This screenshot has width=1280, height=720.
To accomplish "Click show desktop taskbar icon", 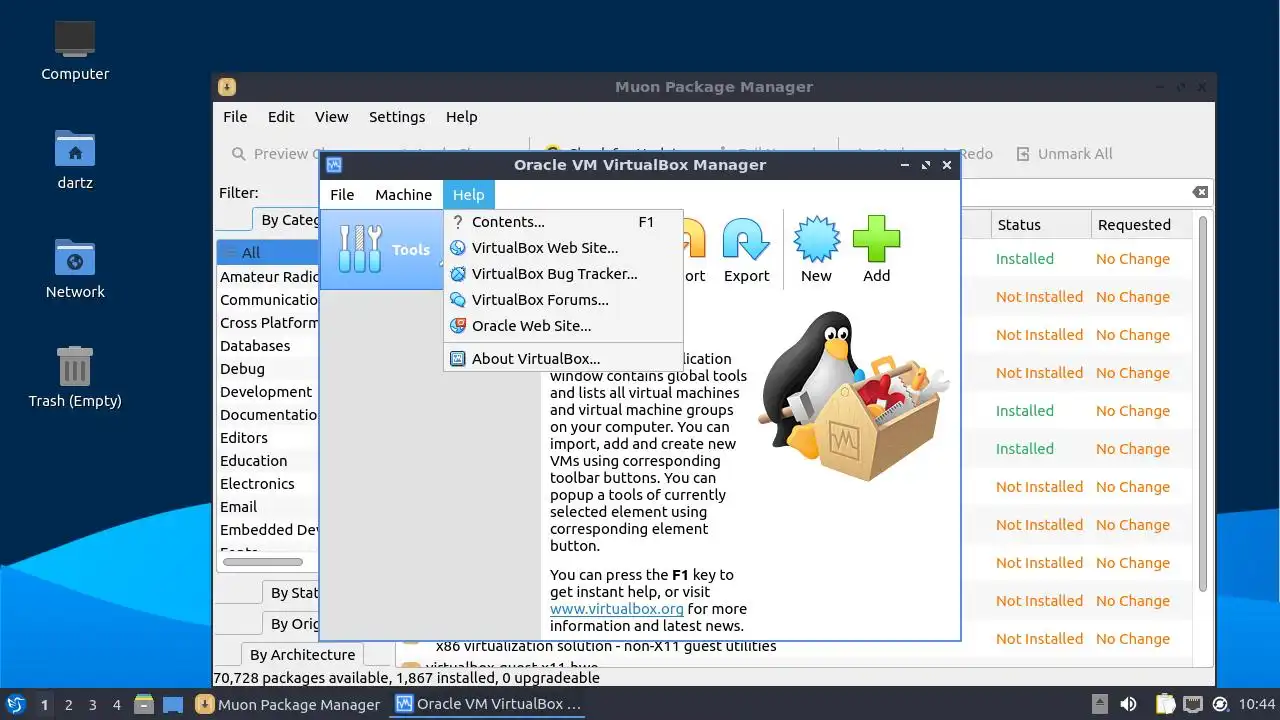I will pos(173,704).
